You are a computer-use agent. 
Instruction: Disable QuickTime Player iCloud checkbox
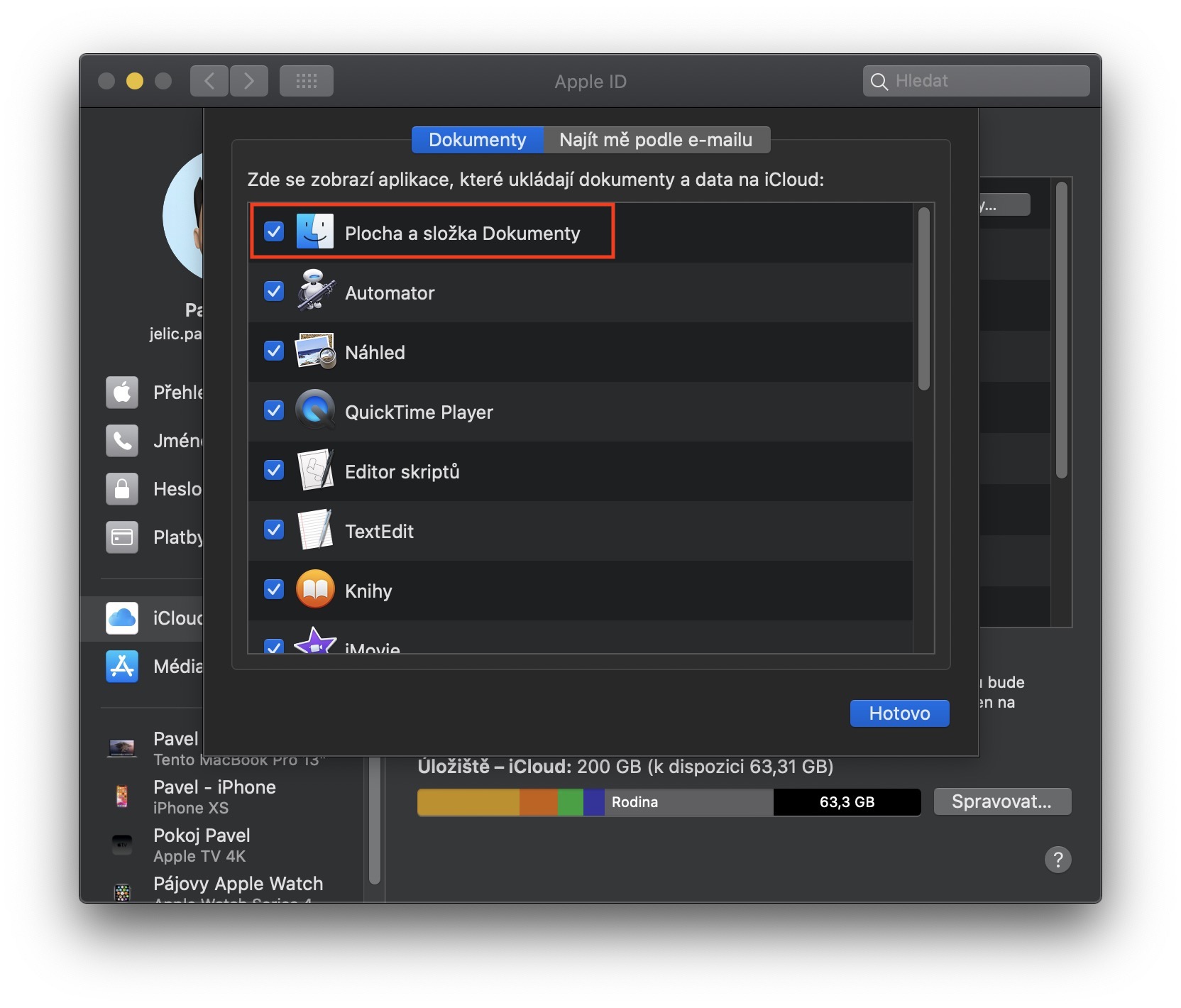pos(274,410)
